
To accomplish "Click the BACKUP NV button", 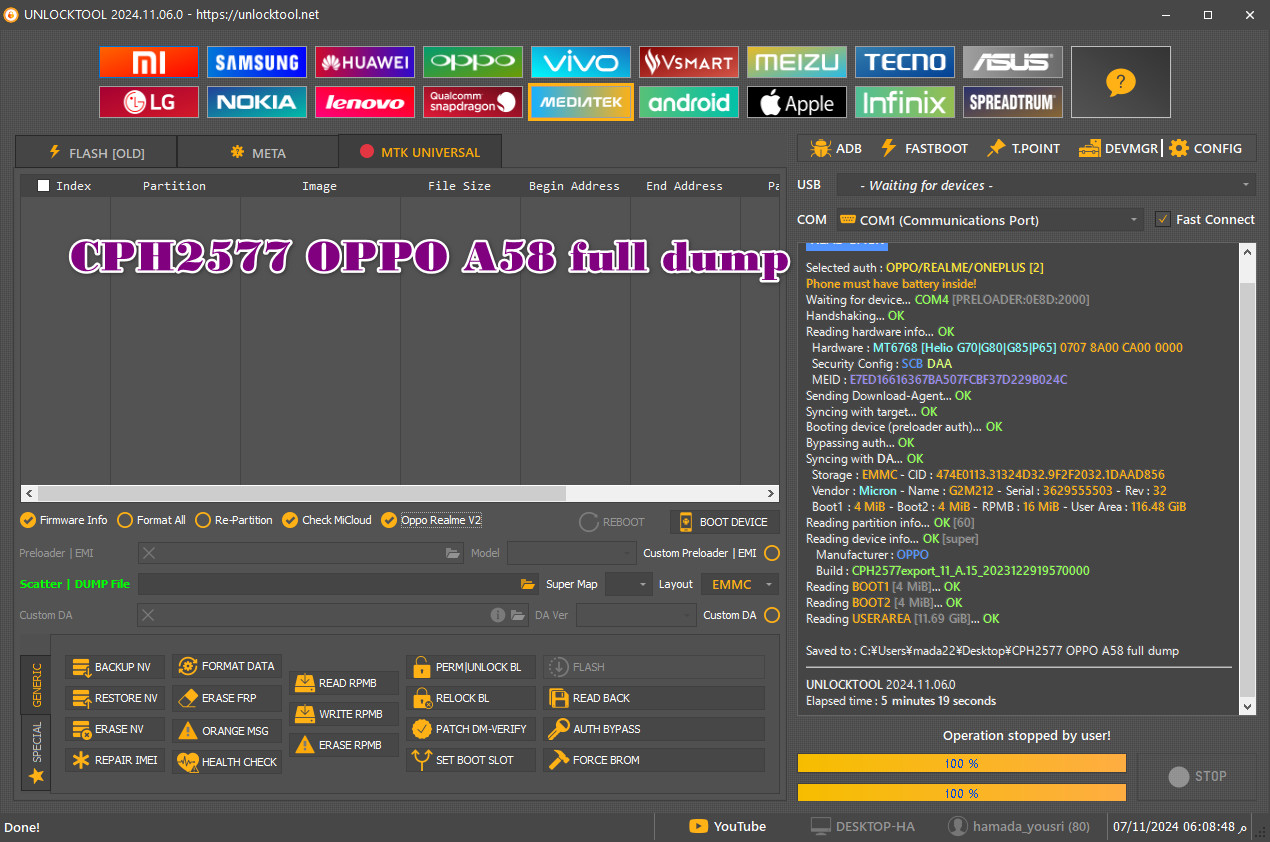I will (115, 667).
